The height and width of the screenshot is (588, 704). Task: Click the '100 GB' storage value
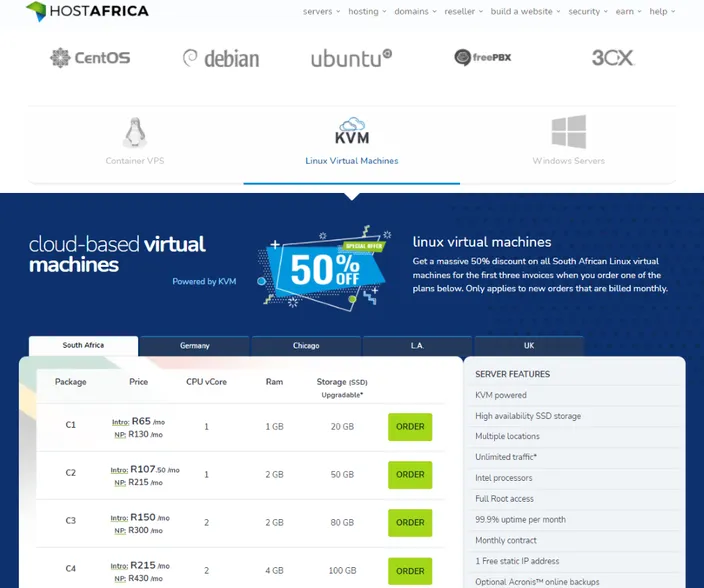tap(342, 570)
